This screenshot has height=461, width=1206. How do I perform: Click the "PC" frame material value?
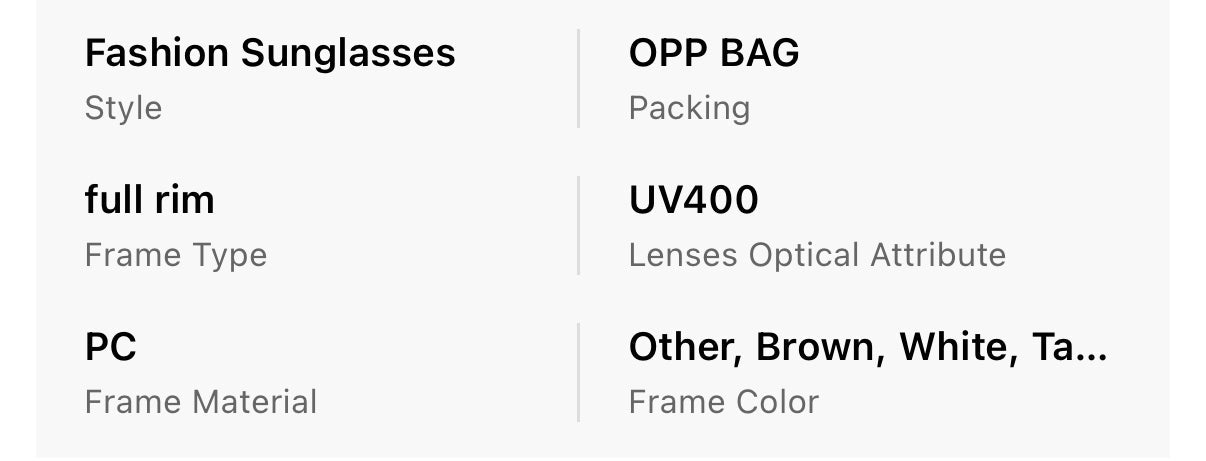(111, 347)
